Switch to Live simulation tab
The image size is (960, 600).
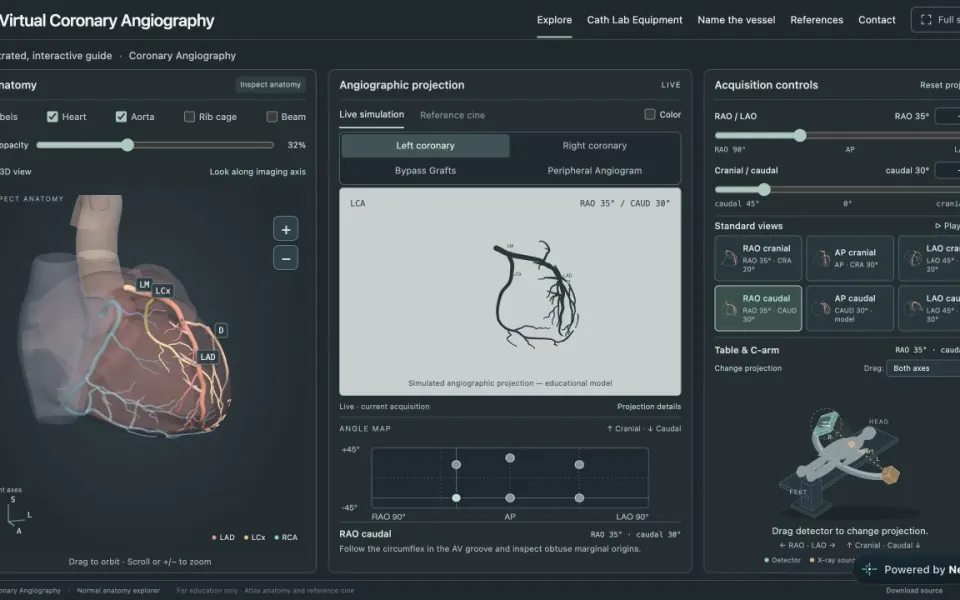(x=372, y=114)
